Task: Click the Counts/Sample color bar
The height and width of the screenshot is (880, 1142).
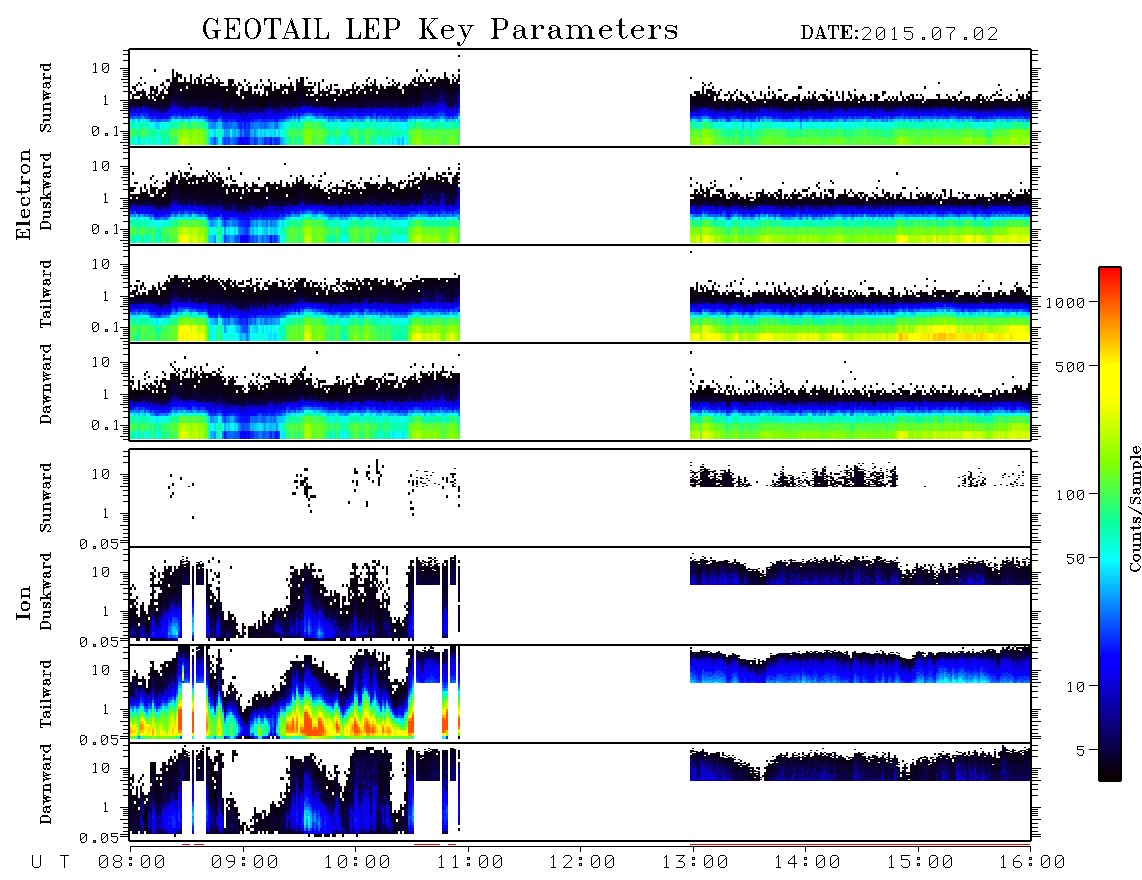Action: (x=1109, y=524)
